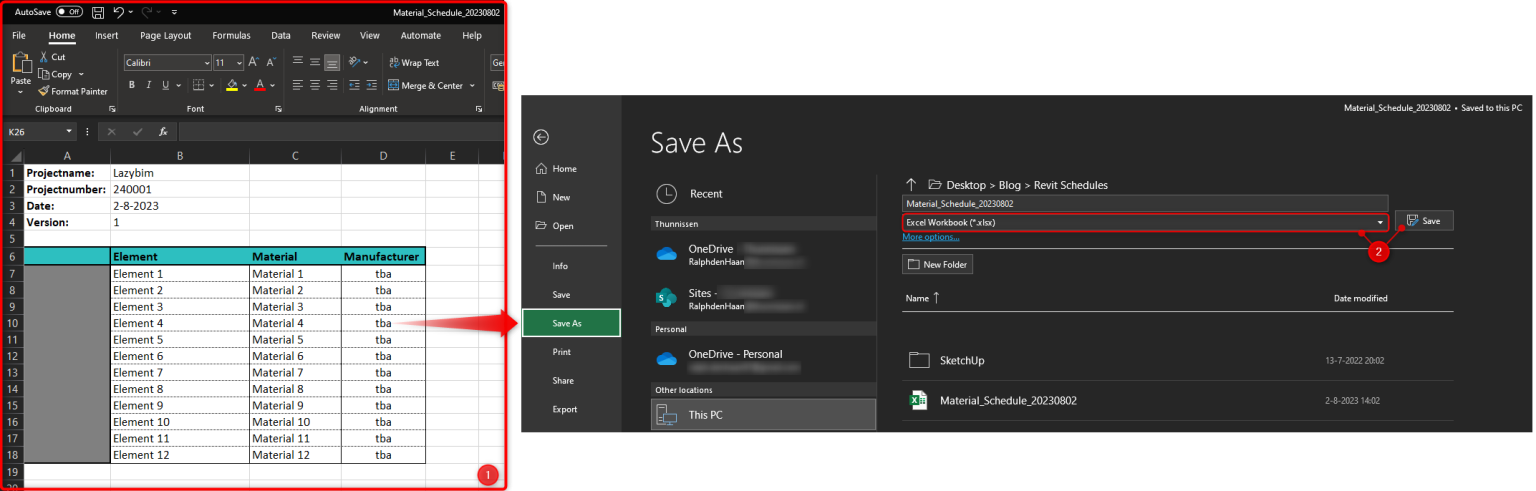Toggle the AutoSave switch

[69, 12]
